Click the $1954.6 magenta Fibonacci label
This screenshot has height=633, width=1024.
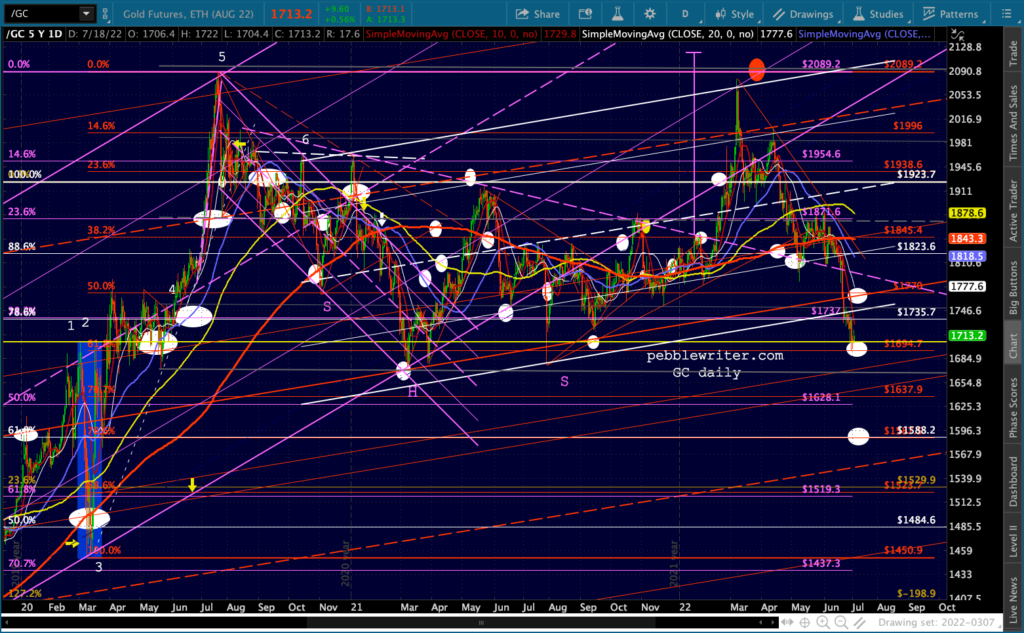click(822, 154)
